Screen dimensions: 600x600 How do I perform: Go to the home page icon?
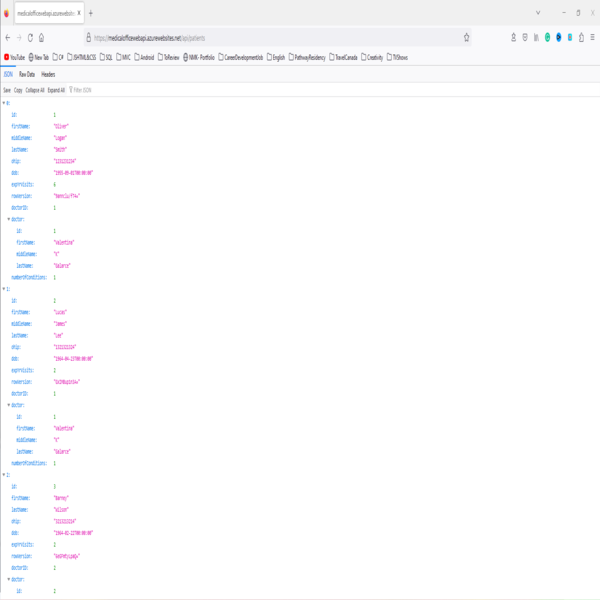41,38
